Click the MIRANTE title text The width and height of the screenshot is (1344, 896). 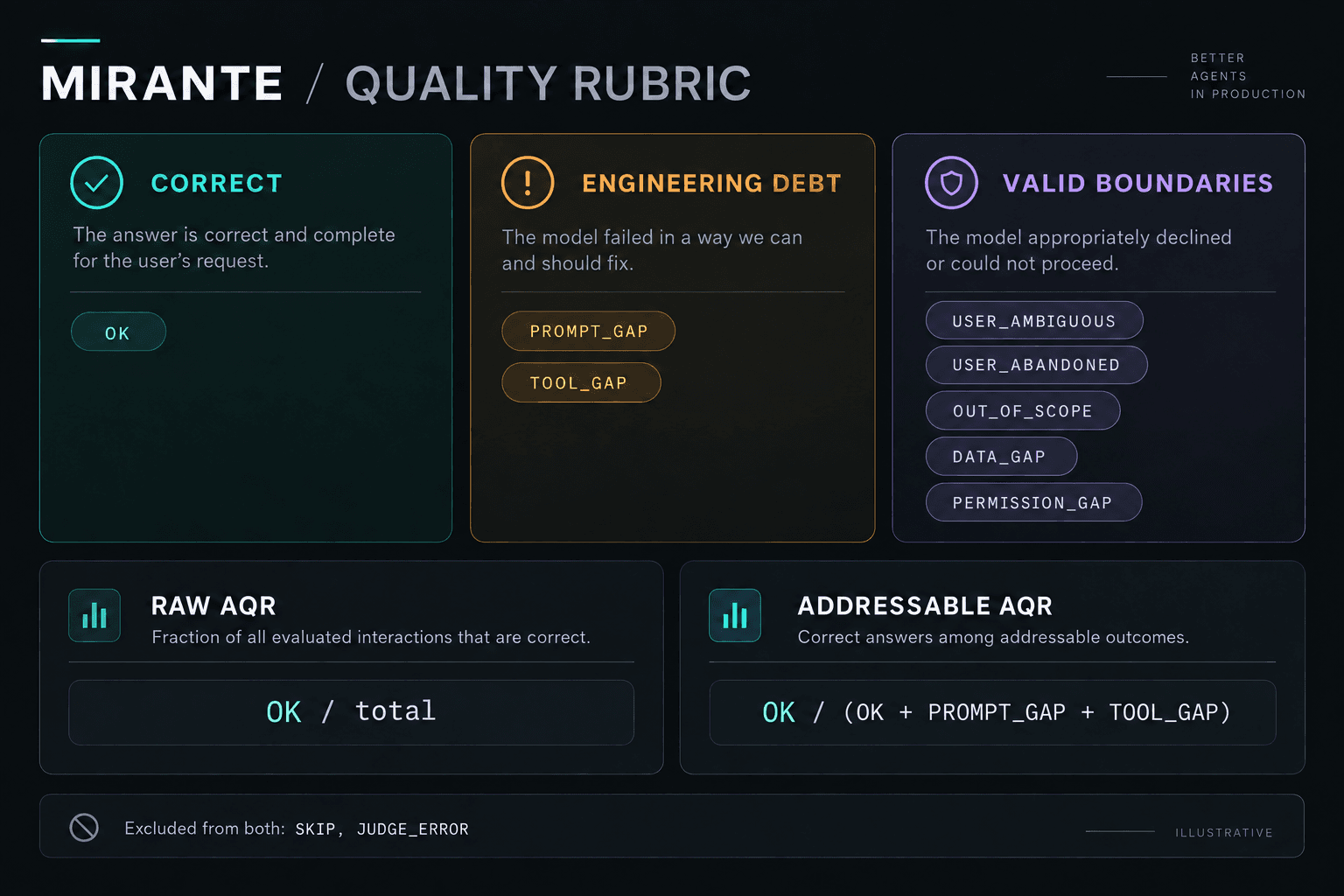point(162,84)
